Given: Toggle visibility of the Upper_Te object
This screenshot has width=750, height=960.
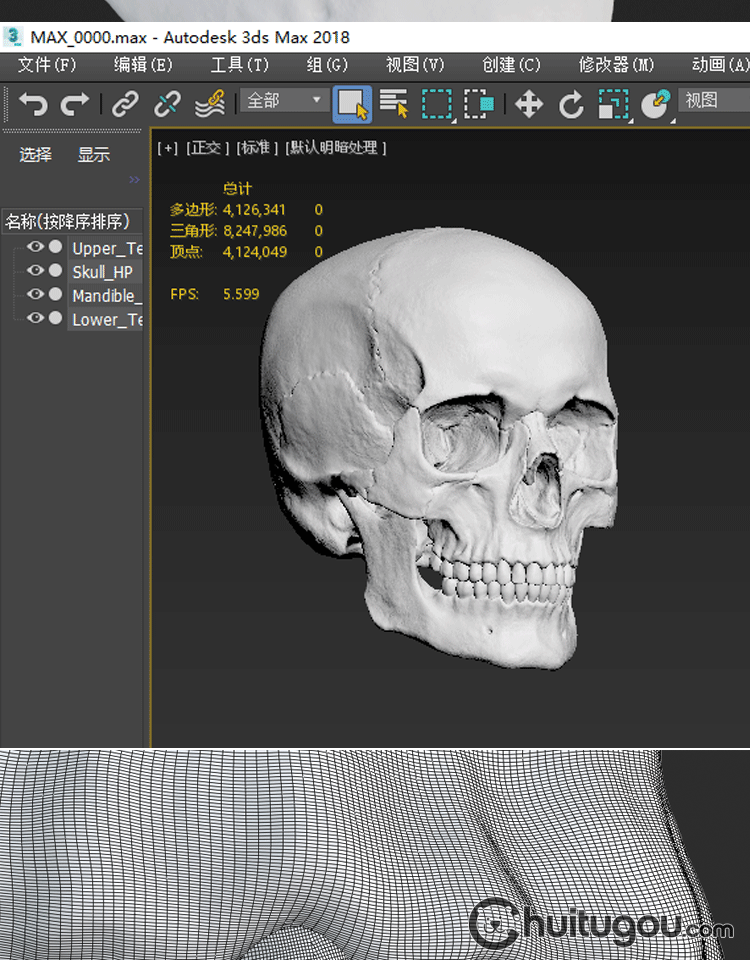Looking at the screenshot, I should click(36, 247).
